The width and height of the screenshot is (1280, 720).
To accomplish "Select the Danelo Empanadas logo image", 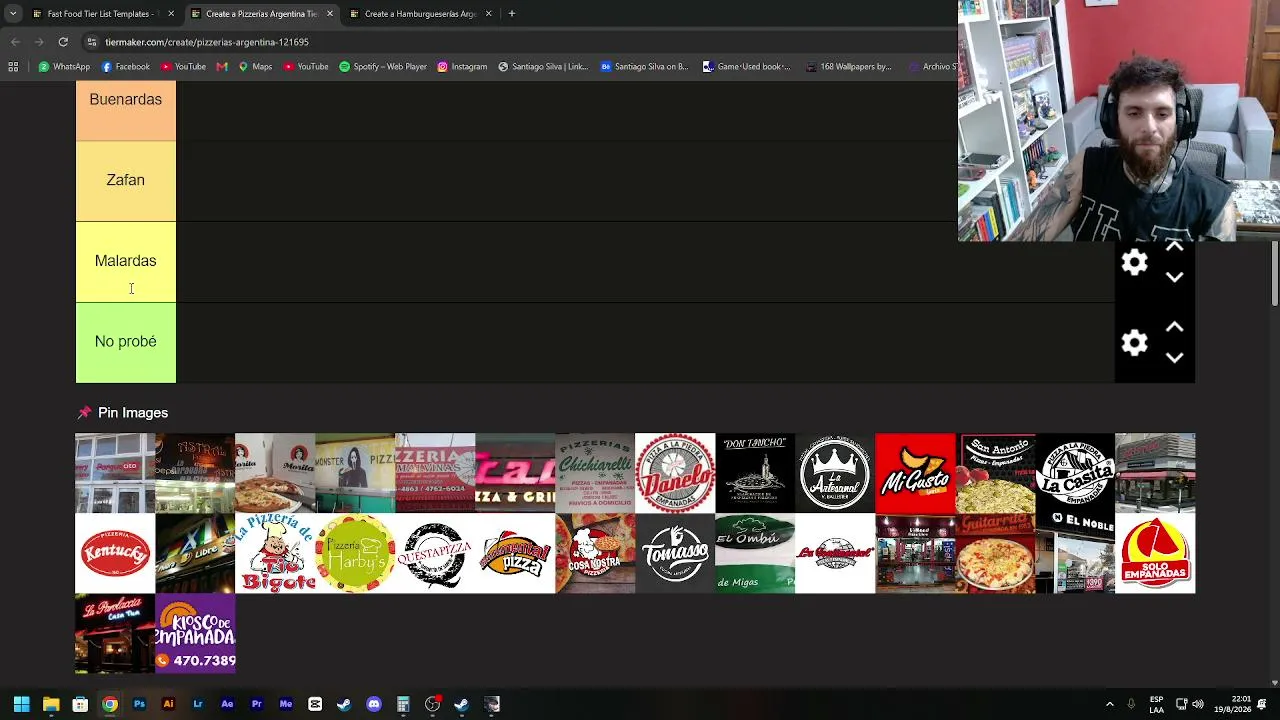I will (x=675, y=473).
